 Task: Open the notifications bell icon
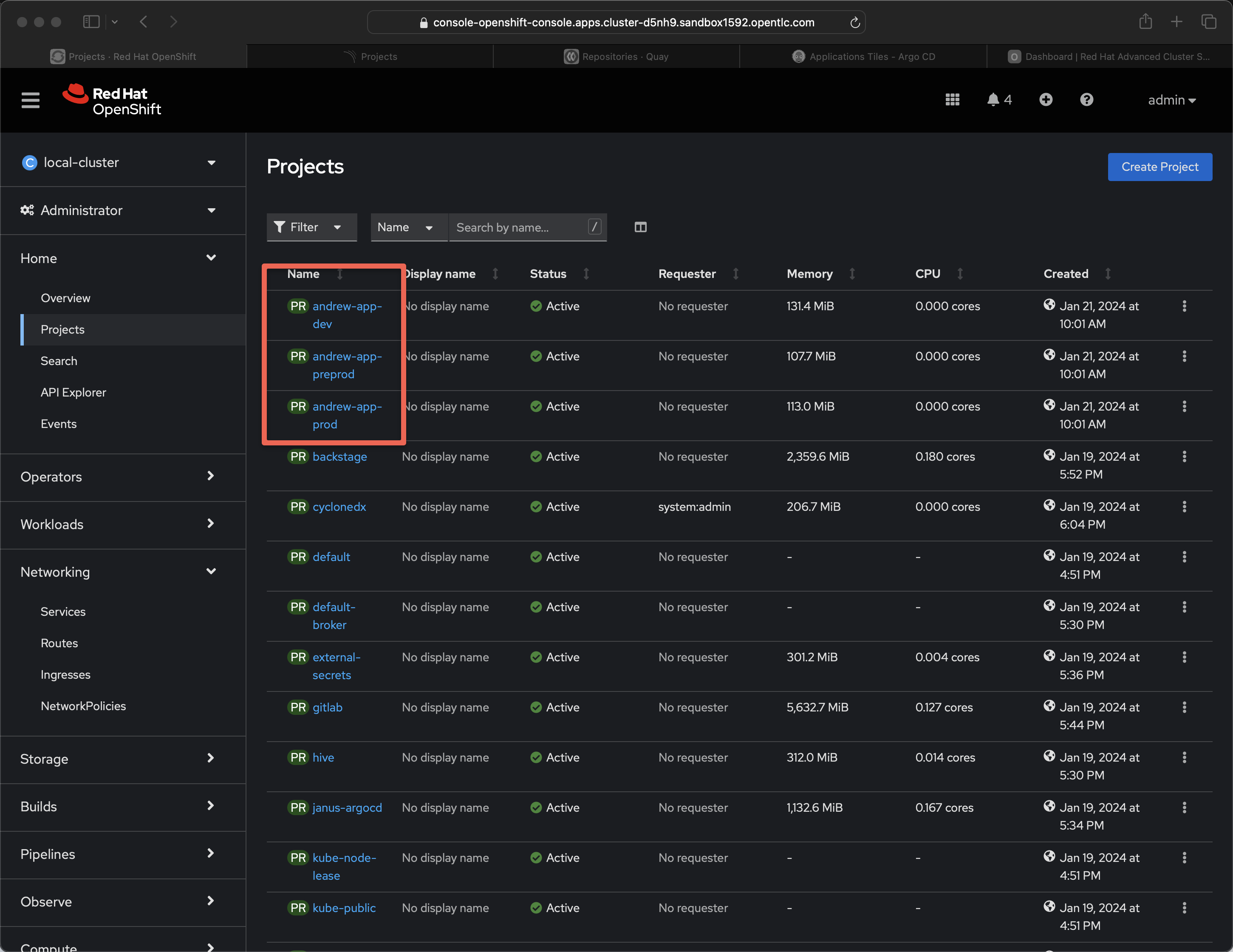[993, 100]
